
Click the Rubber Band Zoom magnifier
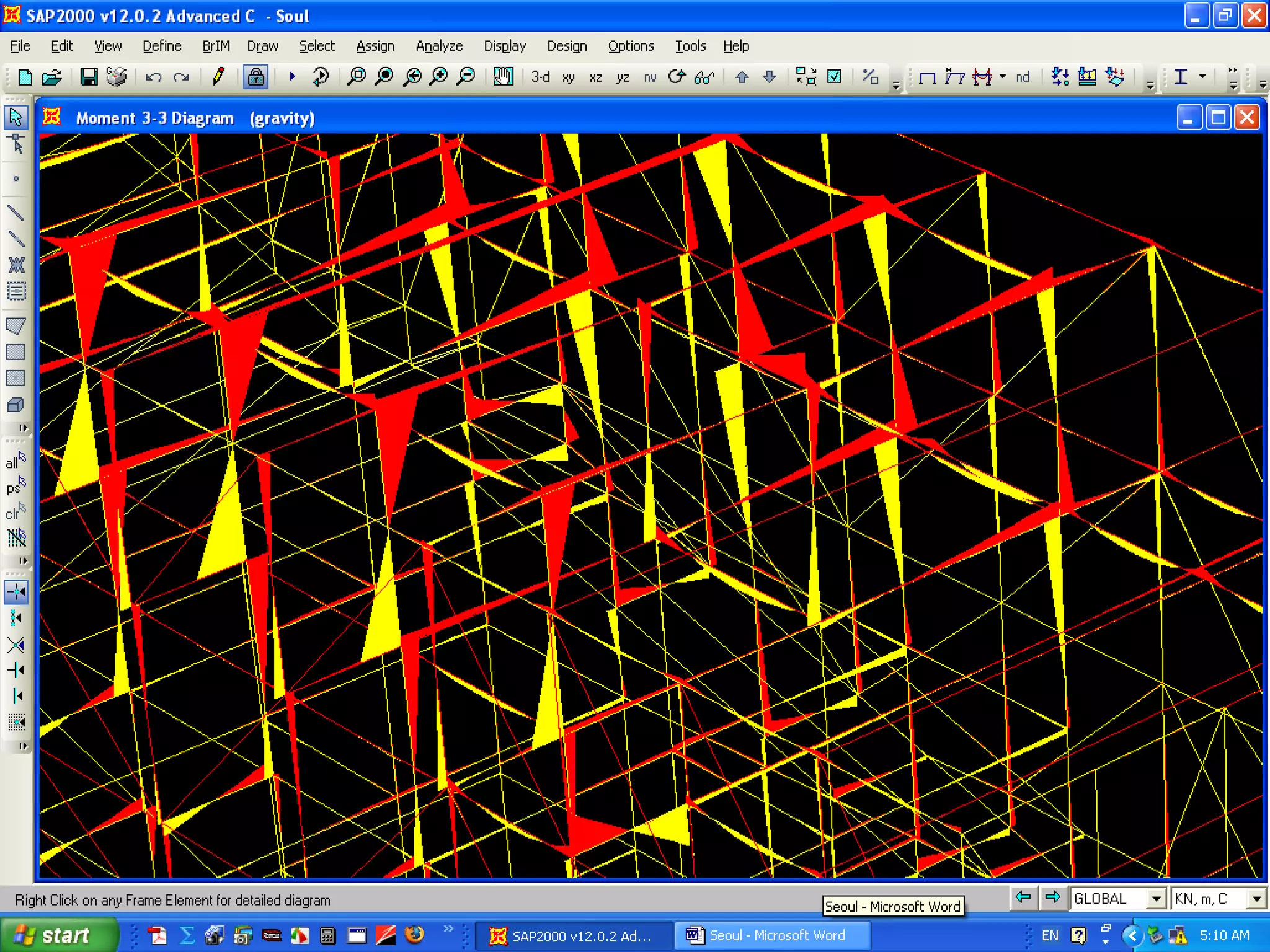point(357,77)
